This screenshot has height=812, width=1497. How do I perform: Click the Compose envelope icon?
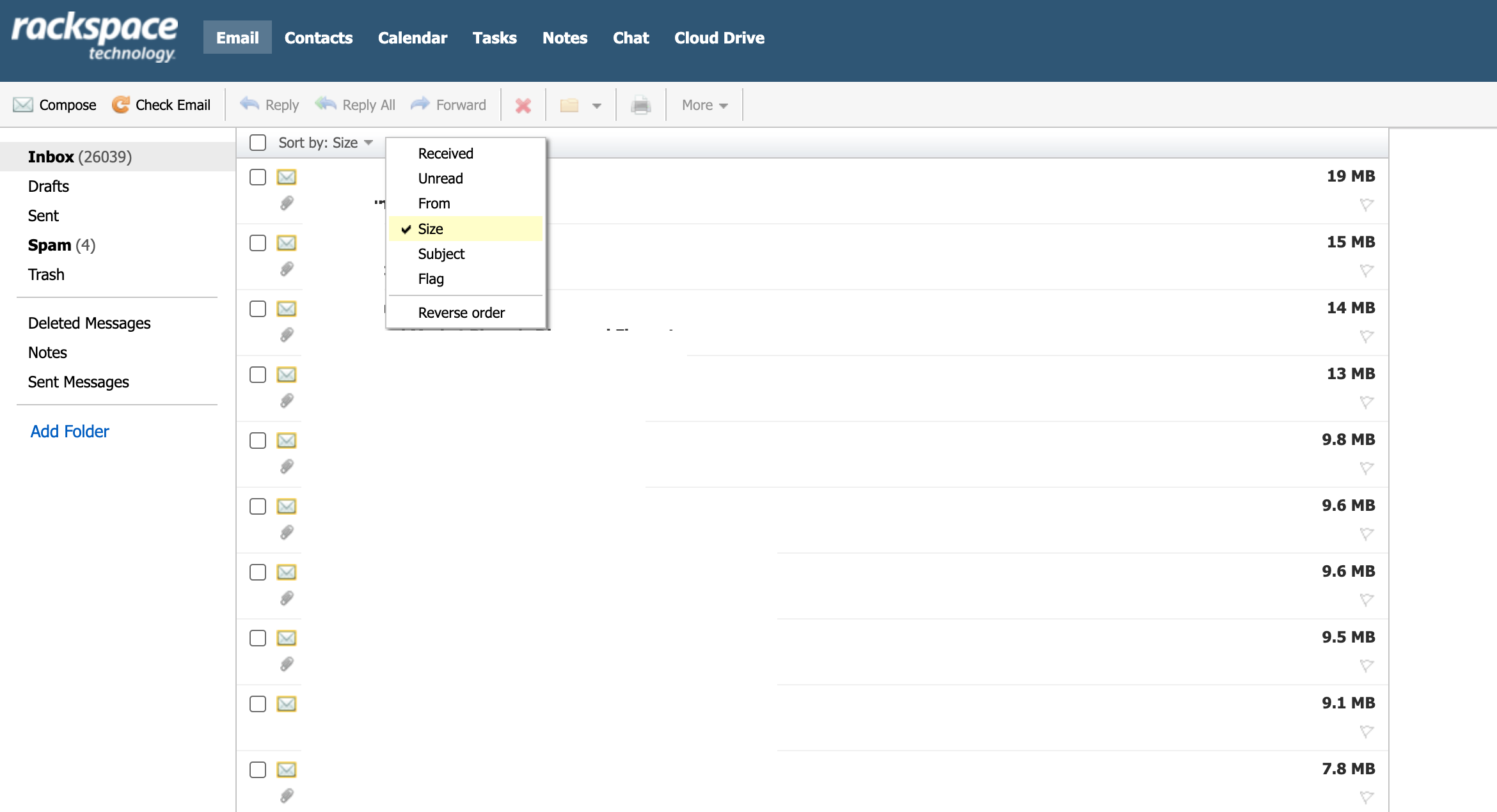click(23, 105)
